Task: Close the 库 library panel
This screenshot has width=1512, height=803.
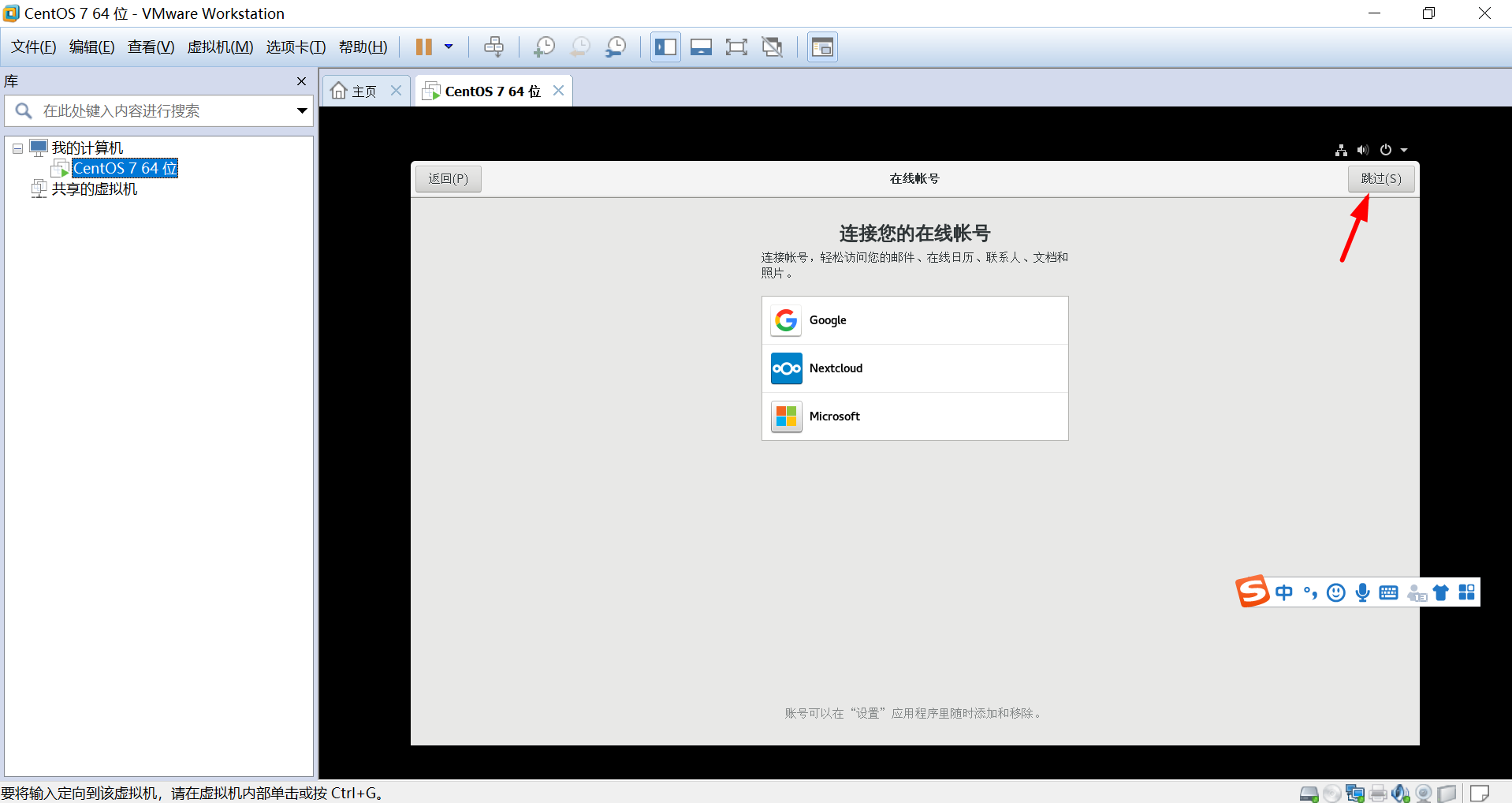Action: click(x=301, y=81)
